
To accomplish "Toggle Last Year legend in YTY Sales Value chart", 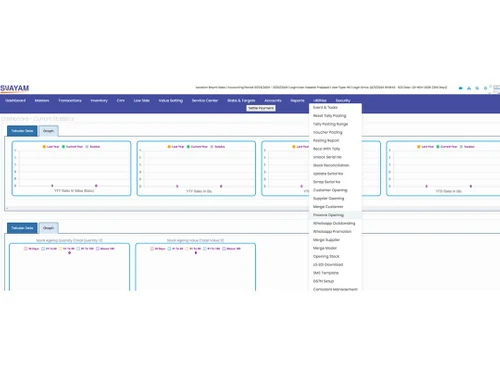I will [51, 147].
